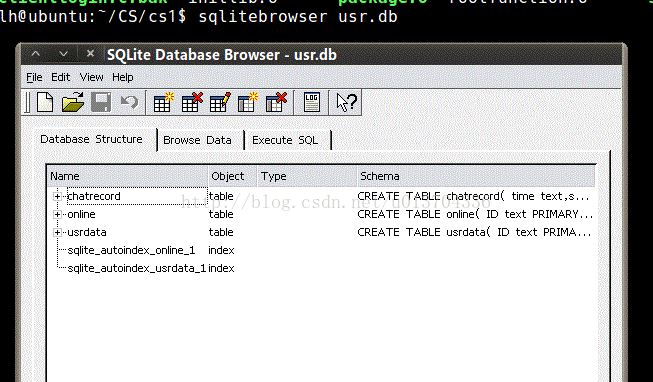The height and width of the screenshot is (382, 653).
Task: Select sqlite_autoindex_online_1 index row
Action: 322,250
